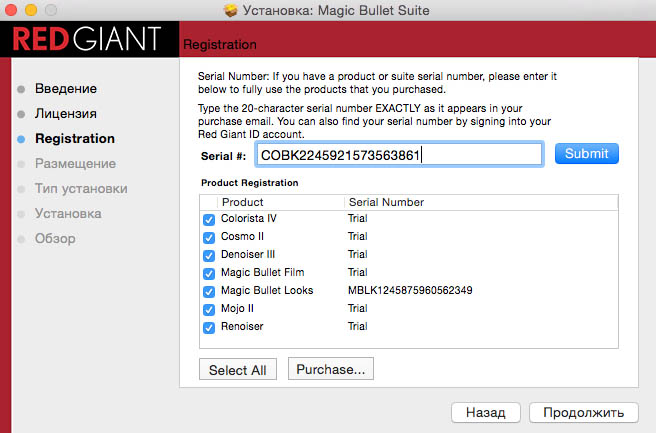The height and width of the screenshot is (433, 656).
Task: Continue with the Продолжить button
Action: pyautogui.click(x=584, y=413)
